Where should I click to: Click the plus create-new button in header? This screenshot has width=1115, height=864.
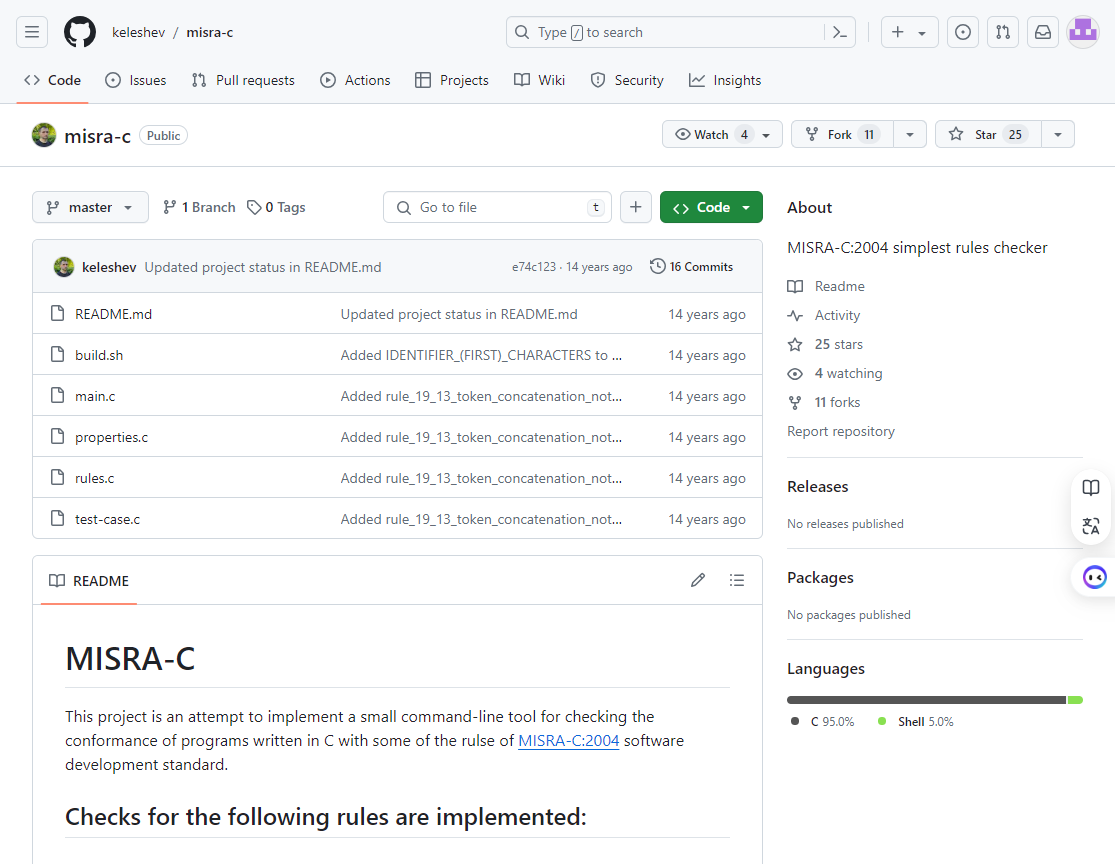click(898, 32)
